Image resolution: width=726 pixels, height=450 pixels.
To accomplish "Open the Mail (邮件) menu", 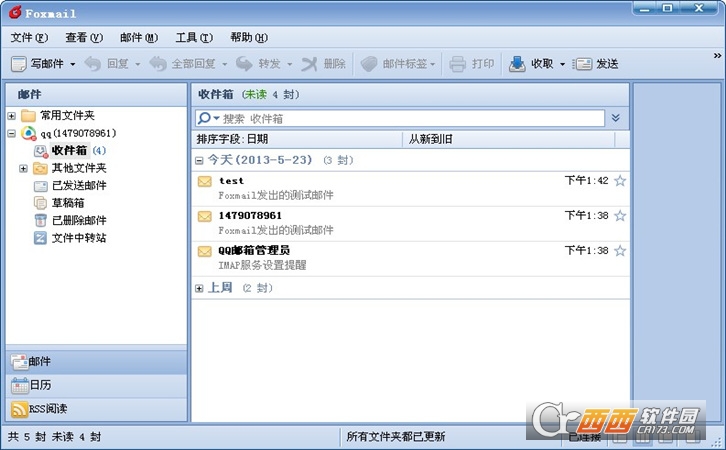I will 139,38.
